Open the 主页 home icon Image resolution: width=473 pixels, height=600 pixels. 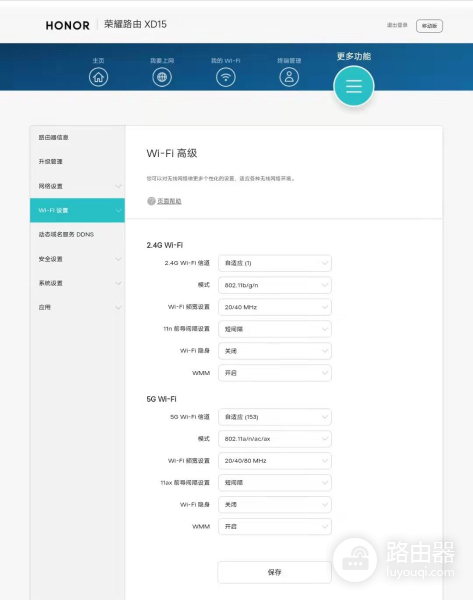(x=98, y=77)
